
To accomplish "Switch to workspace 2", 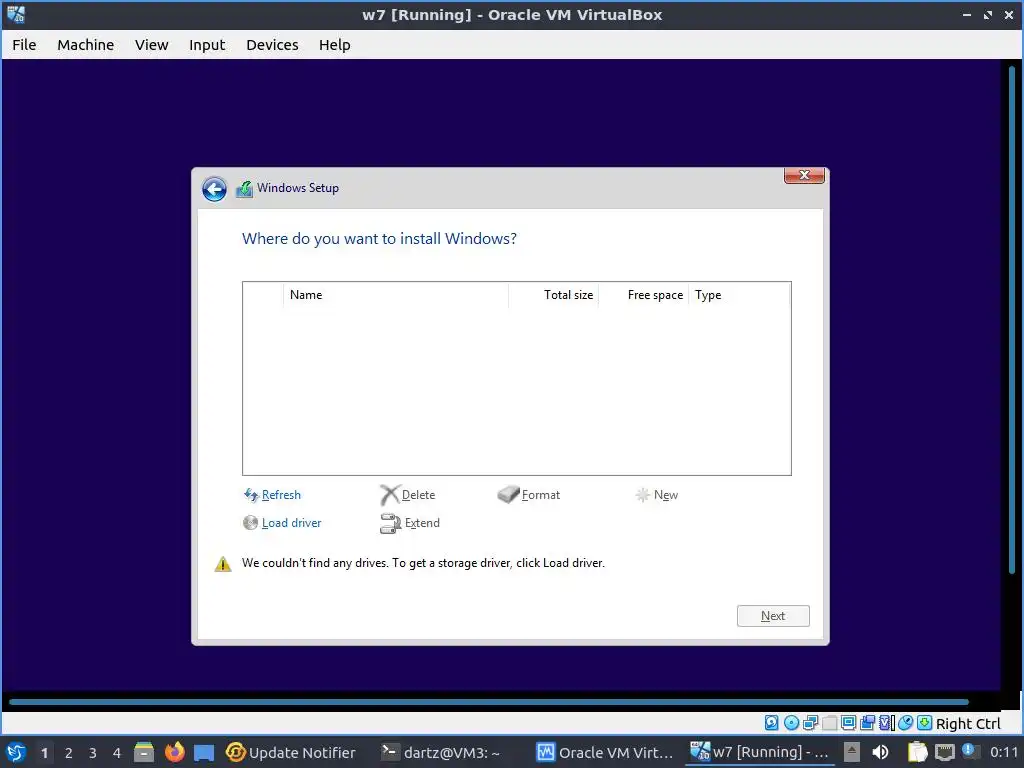I will pyautogui.click(x=69, y=753).
